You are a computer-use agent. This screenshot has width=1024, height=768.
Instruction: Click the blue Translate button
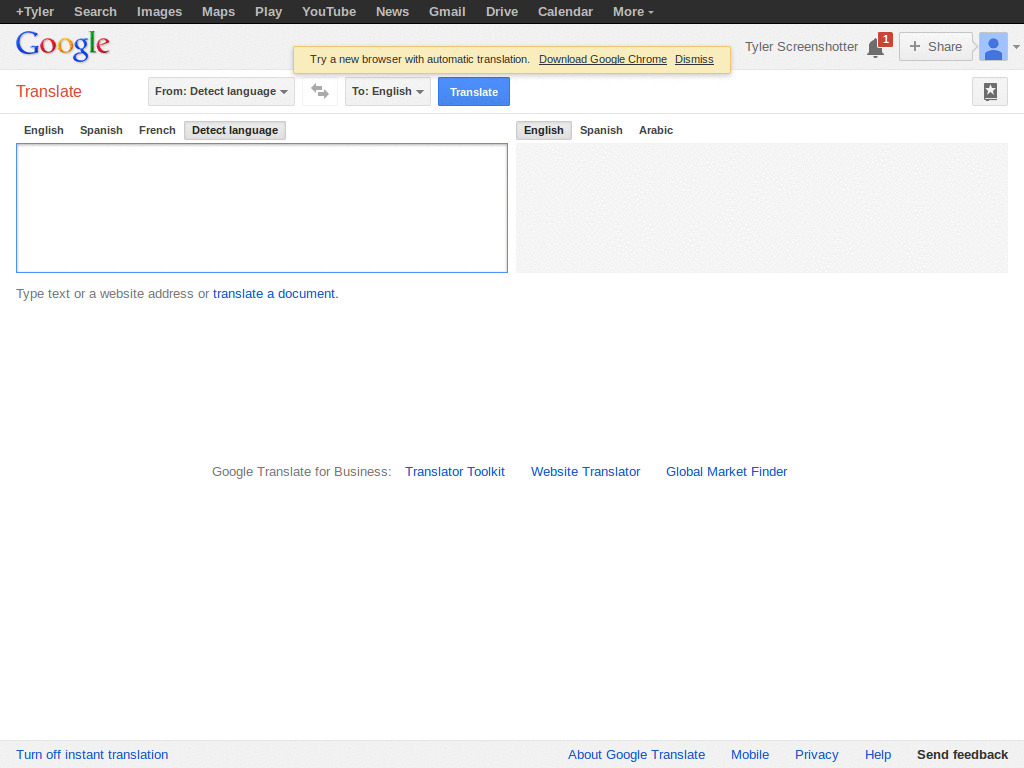click(474, 91)
